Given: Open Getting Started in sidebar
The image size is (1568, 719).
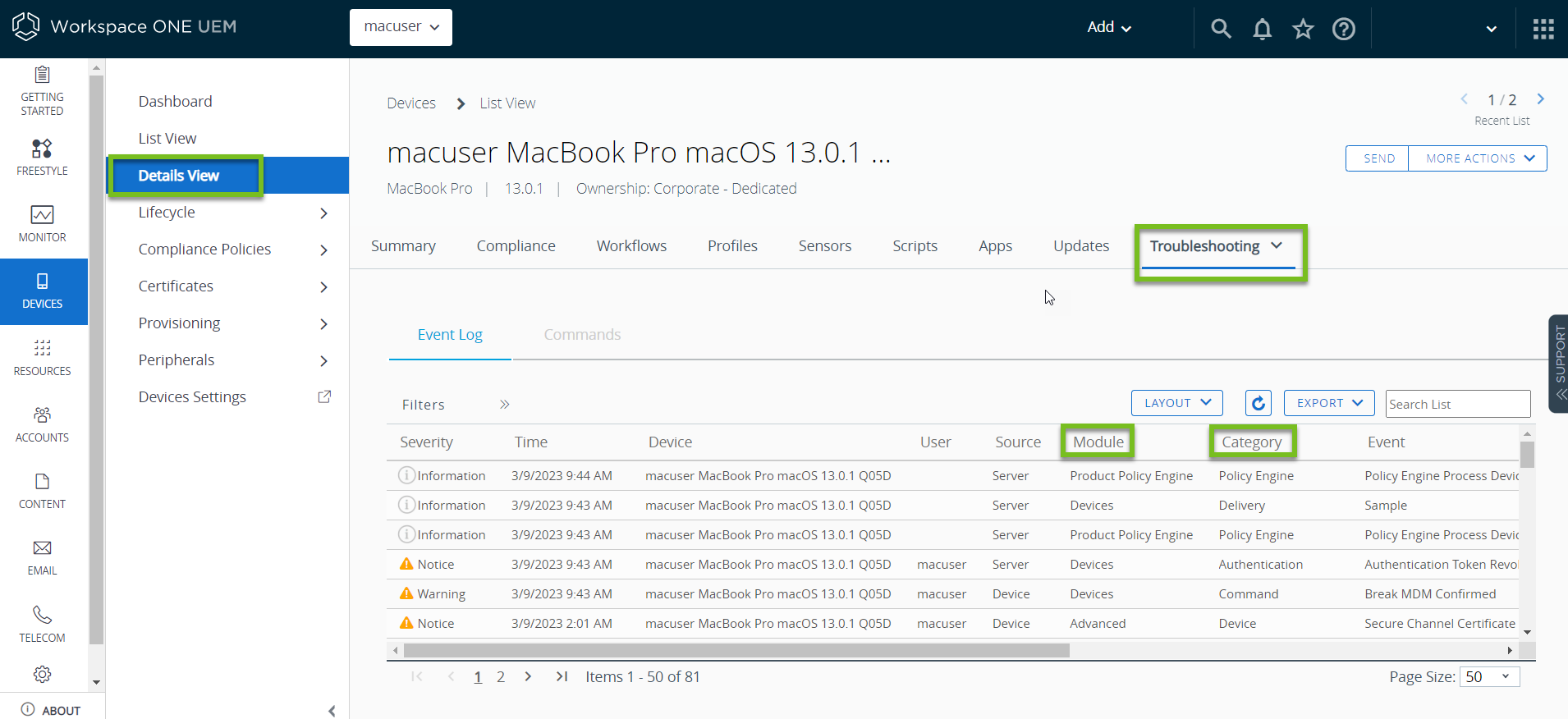Looking at the screenshot, I should [43, 91].
